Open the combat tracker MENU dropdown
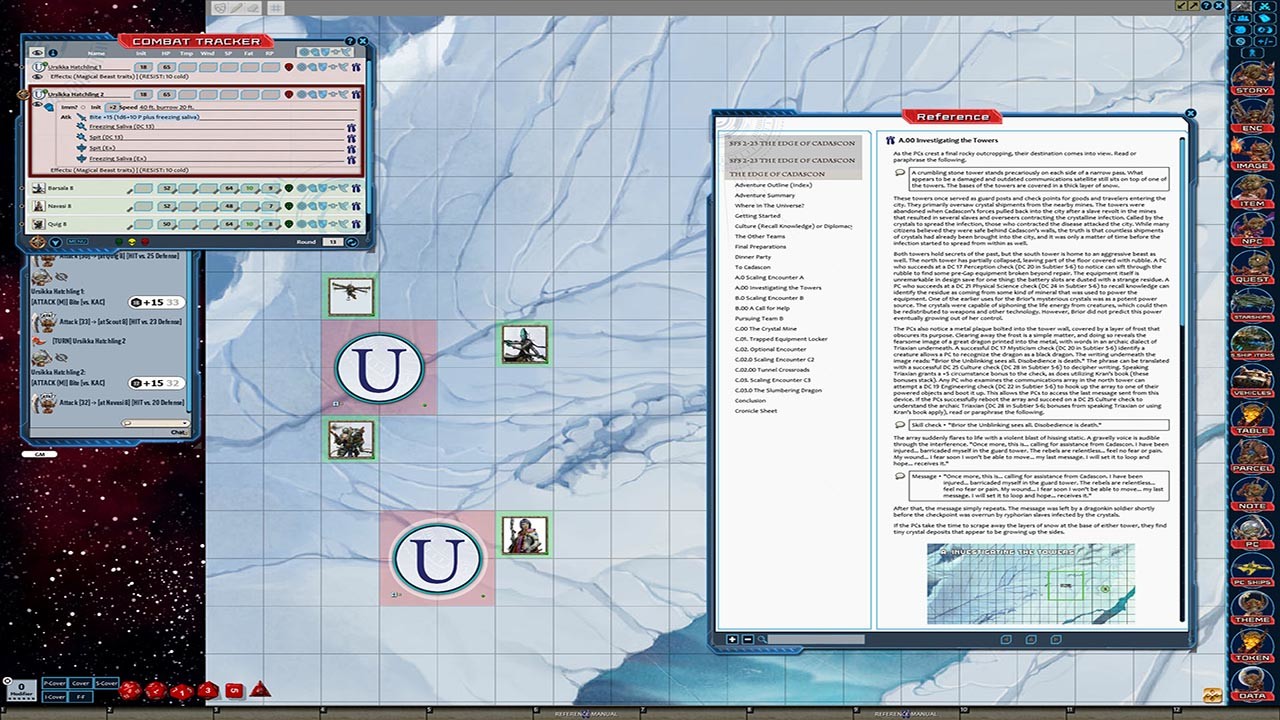Screen dimensions: 1280x720 pyautogui.click(x=78, y=241)
